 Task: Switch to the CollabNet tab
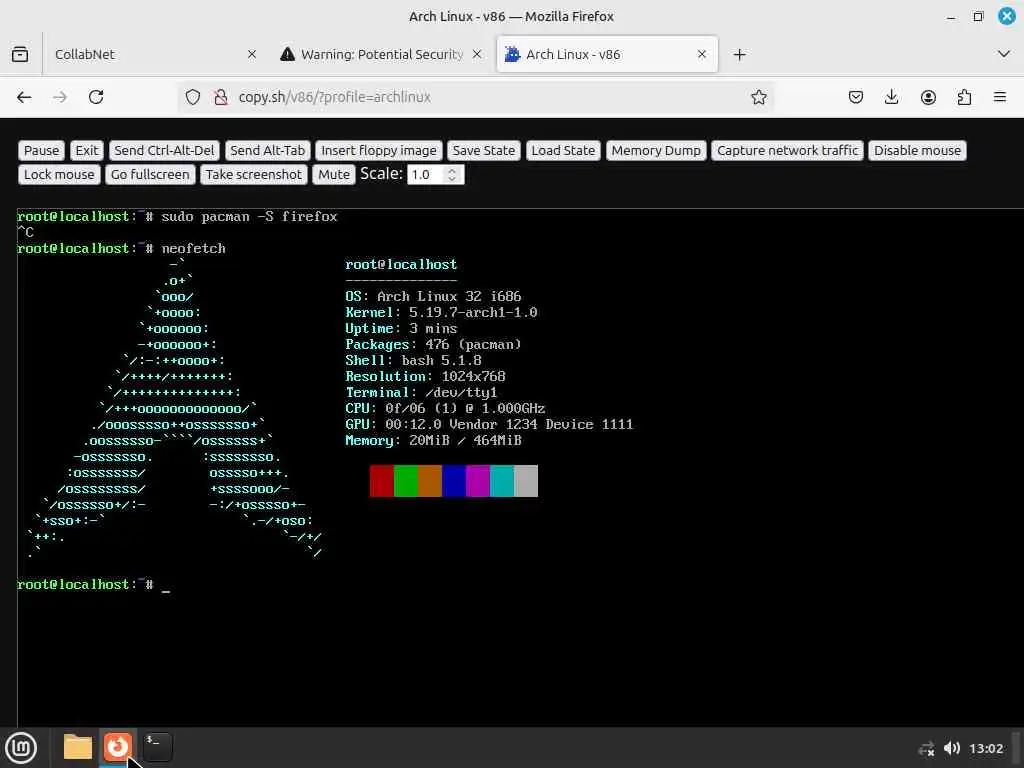pyautogui.click(x=151, y=54)
